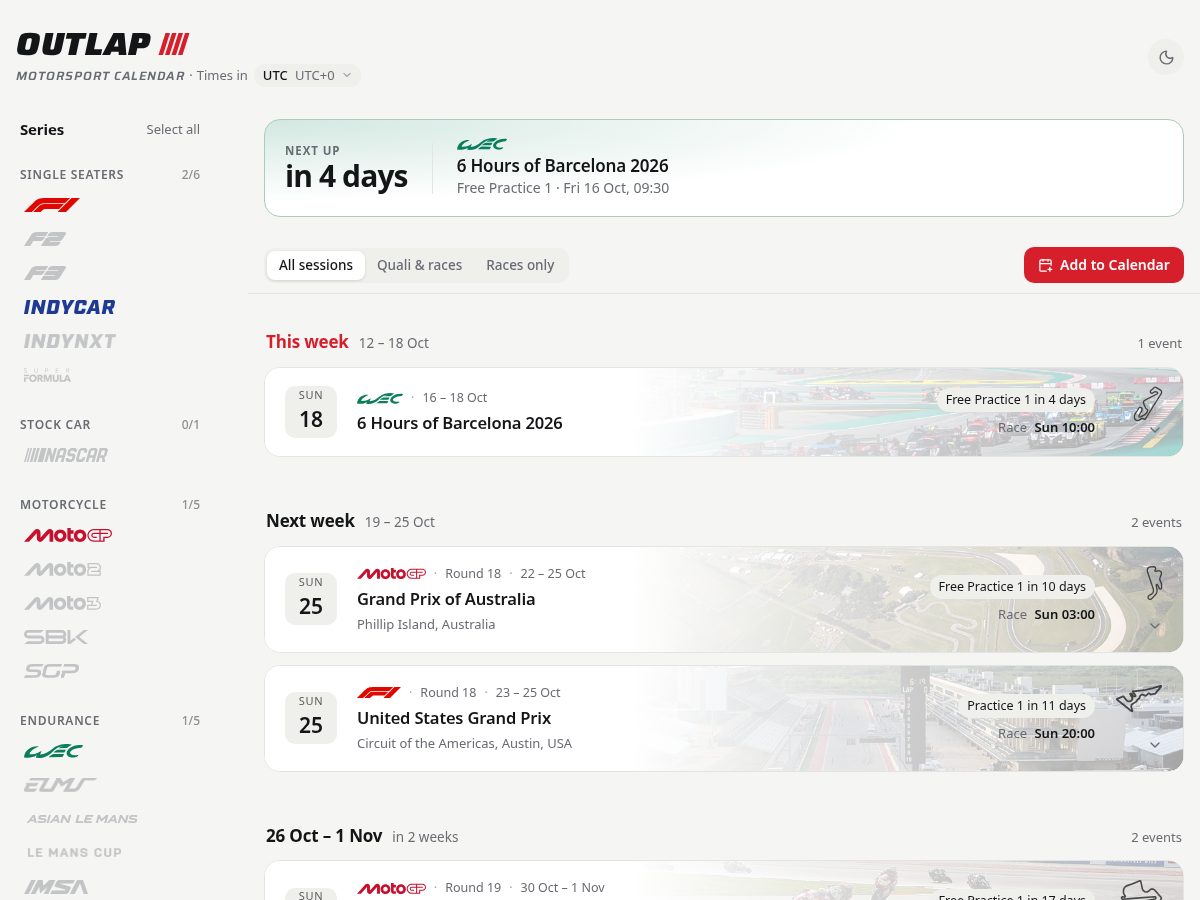1200x900 pixels.
Task: Enable the SBK series logo
Action: [56, 637]
